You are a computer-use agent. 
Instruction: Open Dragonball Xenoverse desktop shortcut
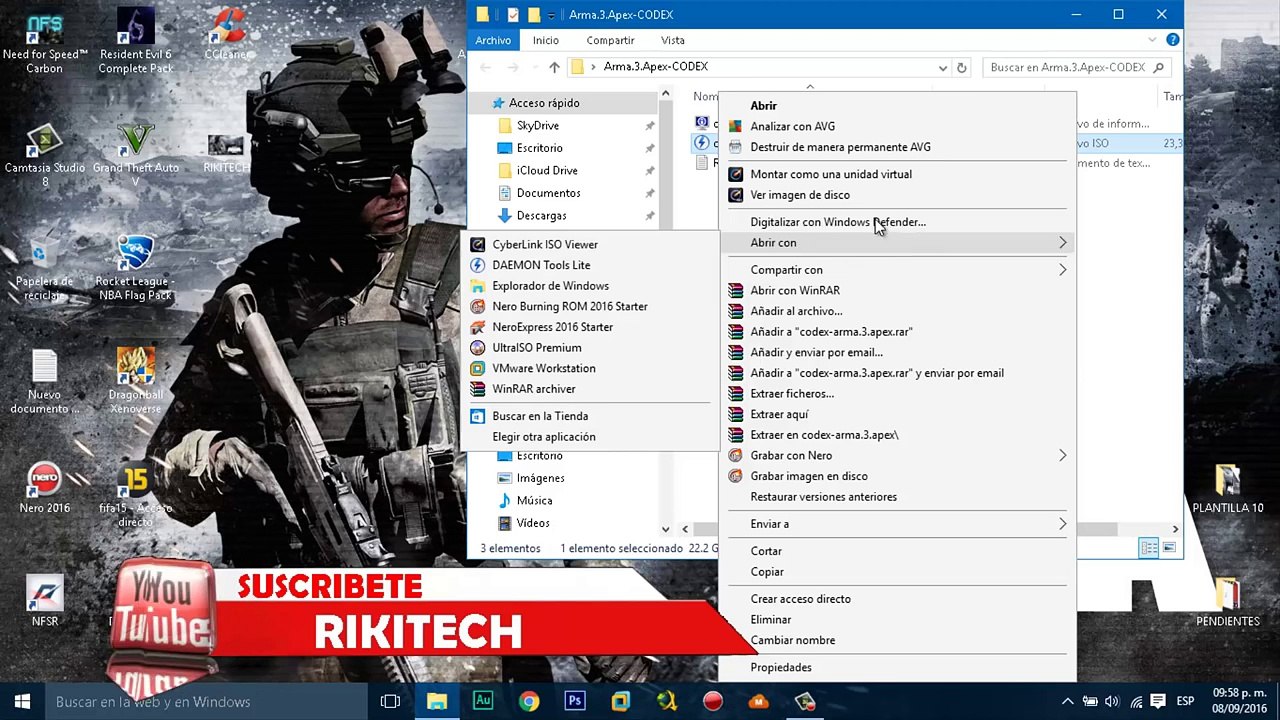[x=136, y=382]
